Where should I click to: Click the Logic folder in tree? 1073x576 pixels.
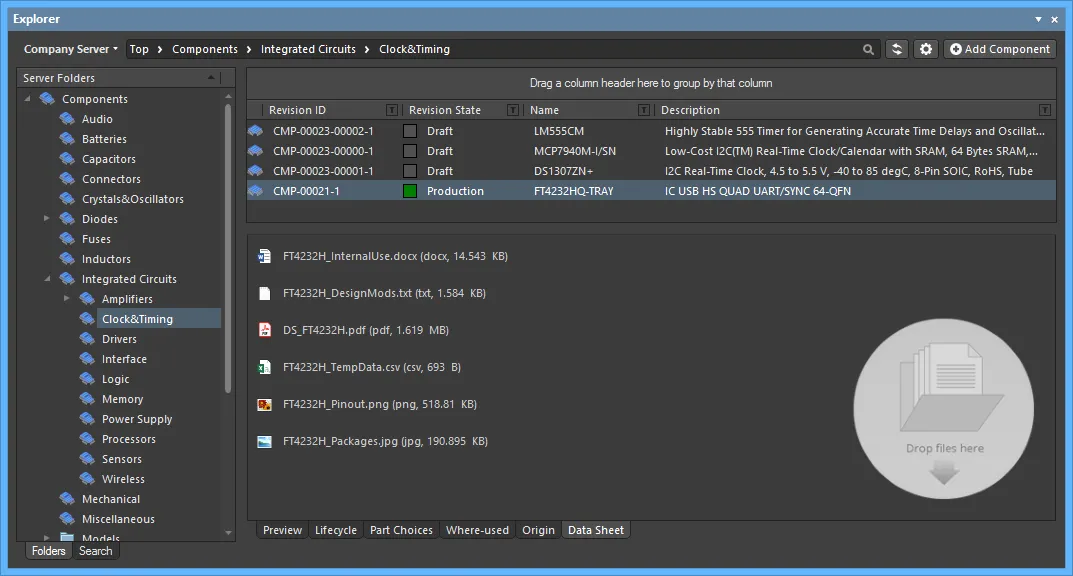pos(115,379)
